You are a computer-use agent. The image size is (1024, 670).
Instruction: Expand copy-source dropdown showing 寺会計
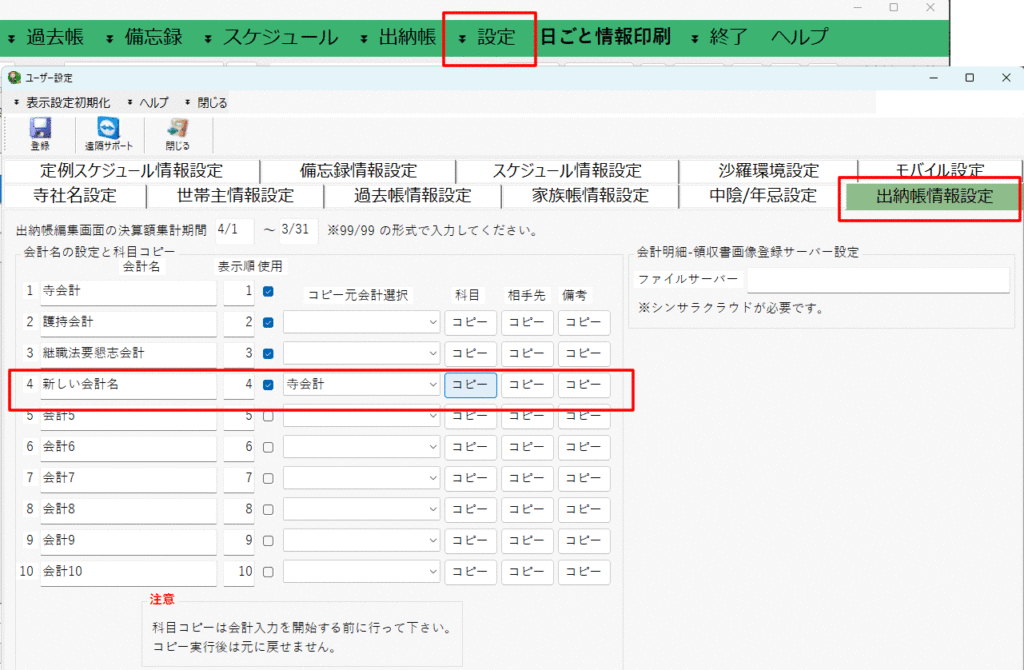361,385
